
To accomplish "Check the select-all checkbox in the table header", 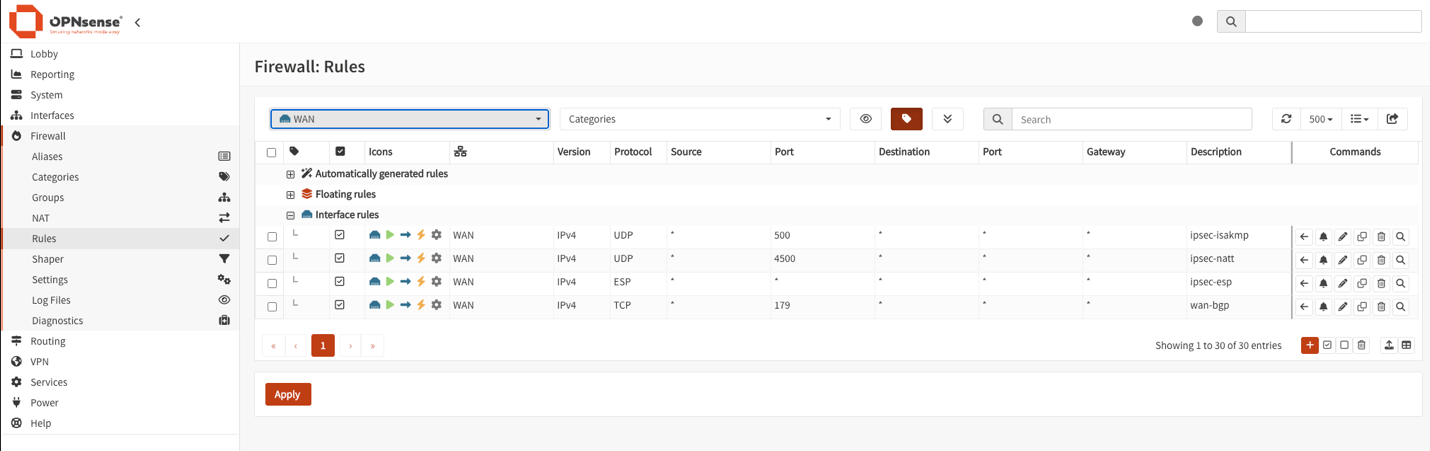I will coord(271,153).
